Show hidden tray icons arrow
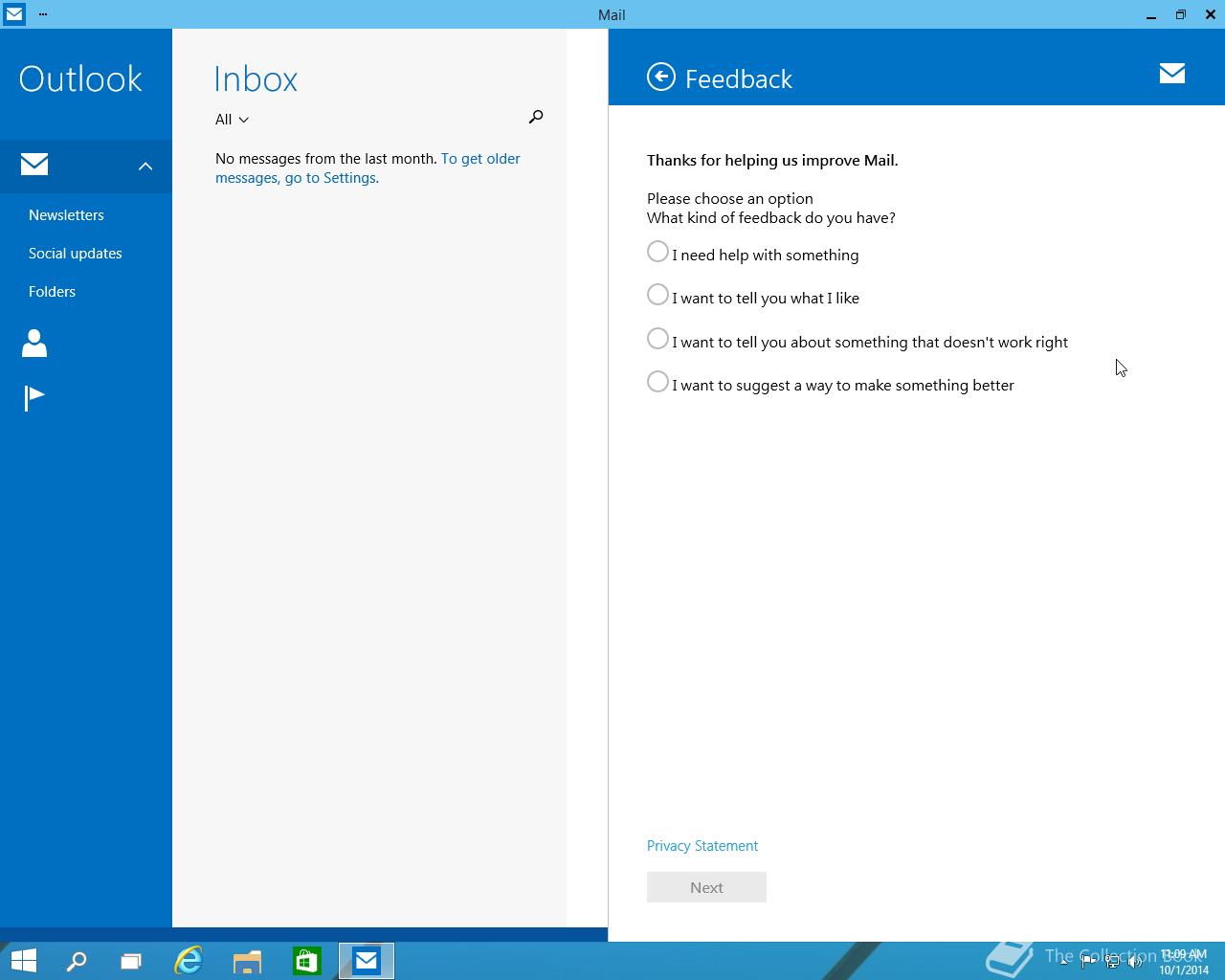This screenshot has width=1225, height=980. tap(1063, 962)
